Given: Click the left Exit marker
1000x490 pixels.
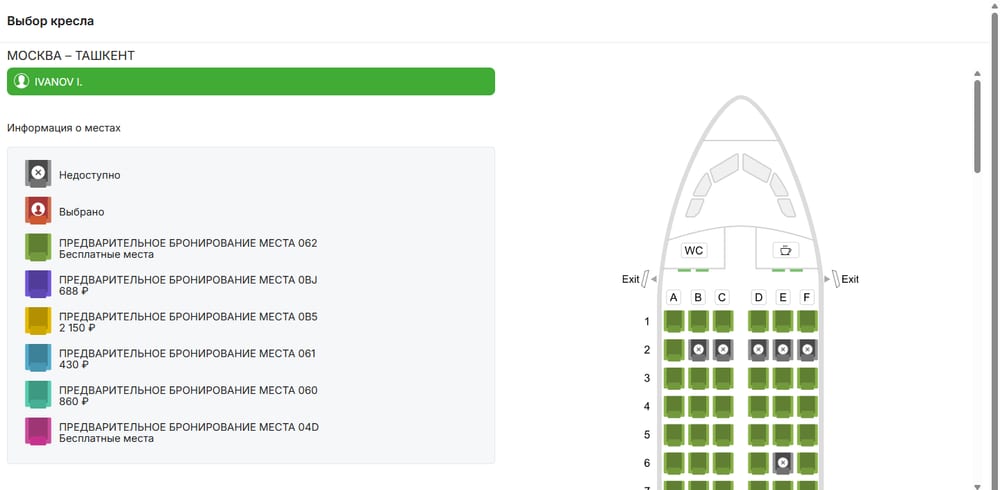Looking at the screenshot, I should pyautogui.click(x=635, y=279).
